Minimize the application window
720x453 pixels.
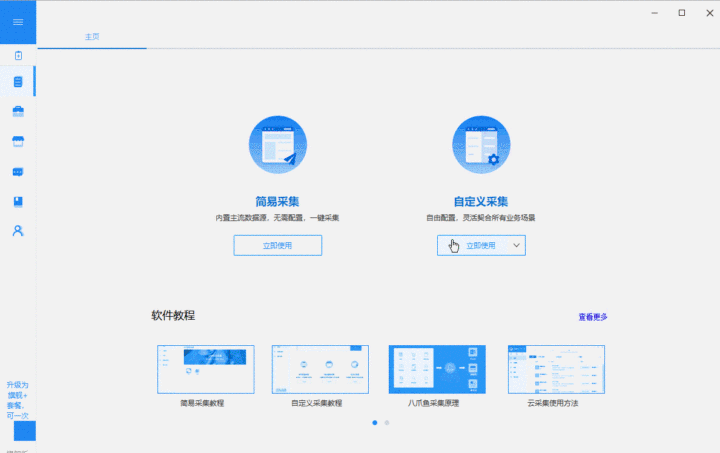(655, 13)
